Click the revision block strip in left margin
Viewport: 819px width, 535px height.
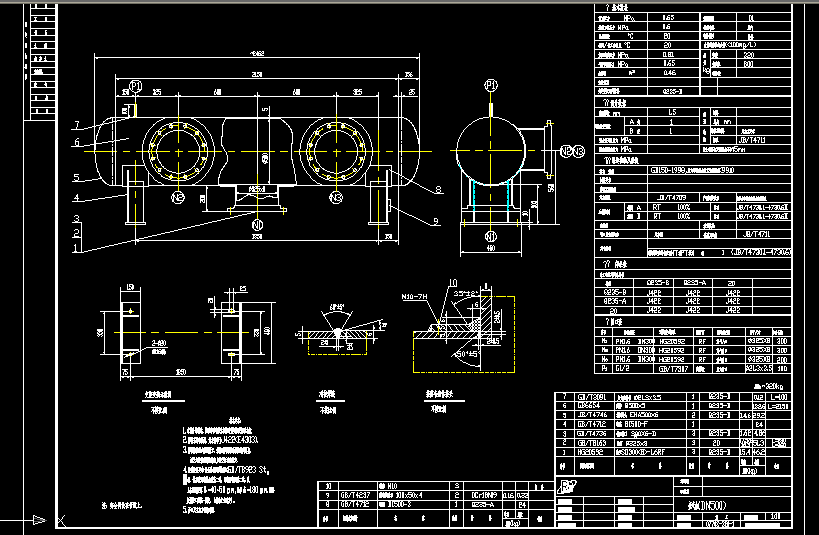point(42,62)
